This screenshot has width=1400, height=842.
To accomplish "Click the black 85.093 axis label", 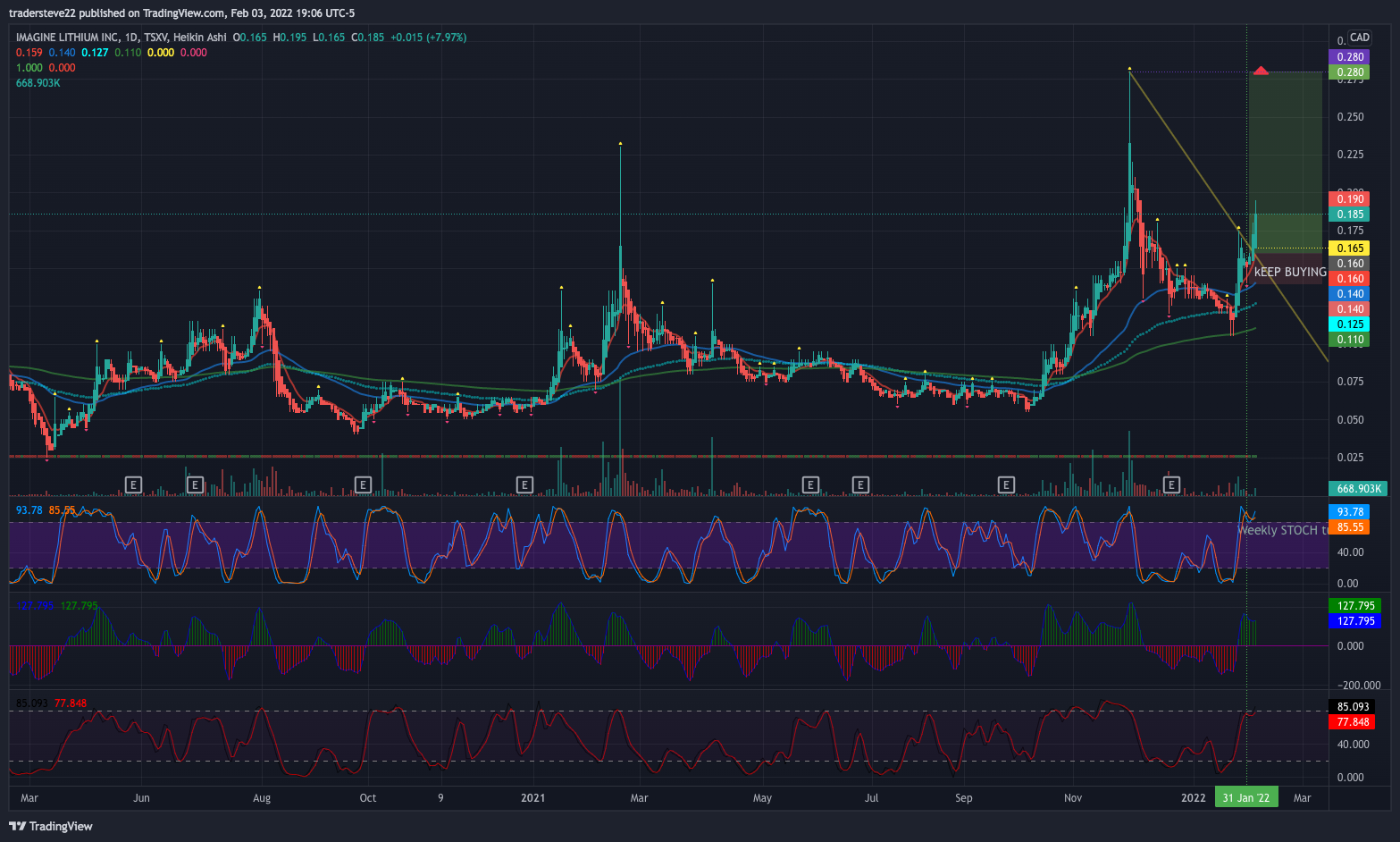I will tap(1352, 706).
